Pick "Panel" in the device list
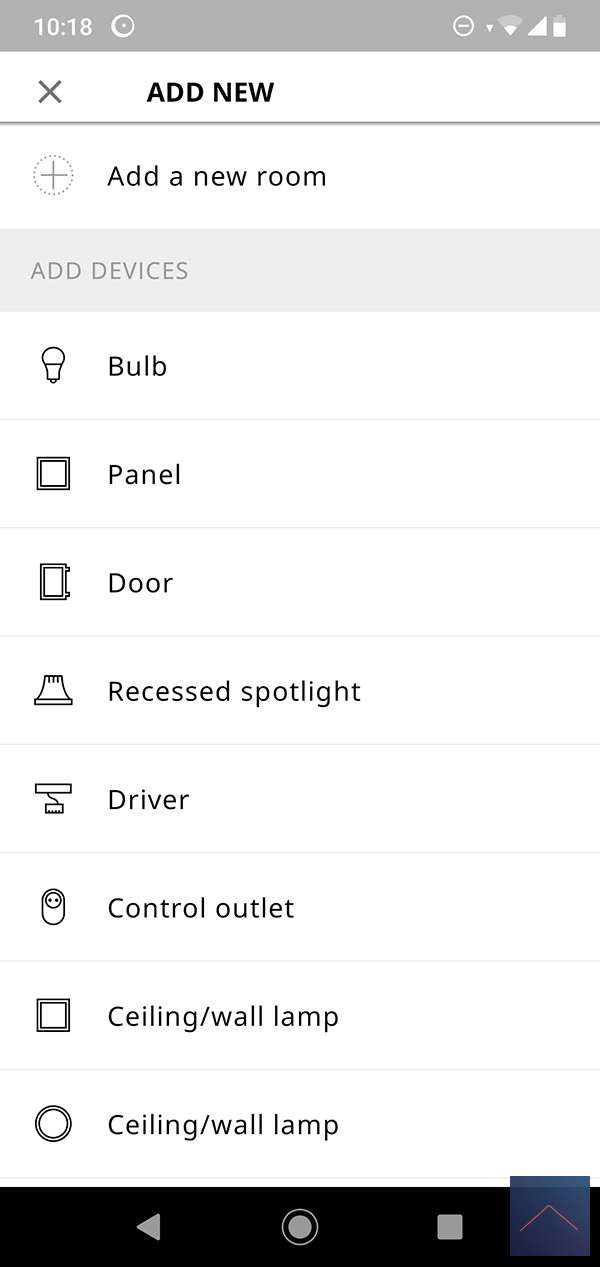The height and width of the screenshot is (1267, 600). [144, 474]
